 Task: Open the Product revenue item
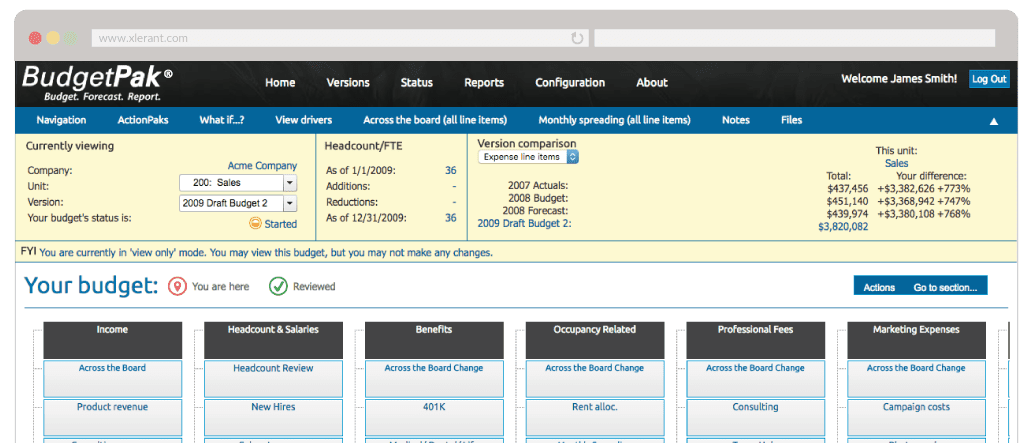coord(112,417)
